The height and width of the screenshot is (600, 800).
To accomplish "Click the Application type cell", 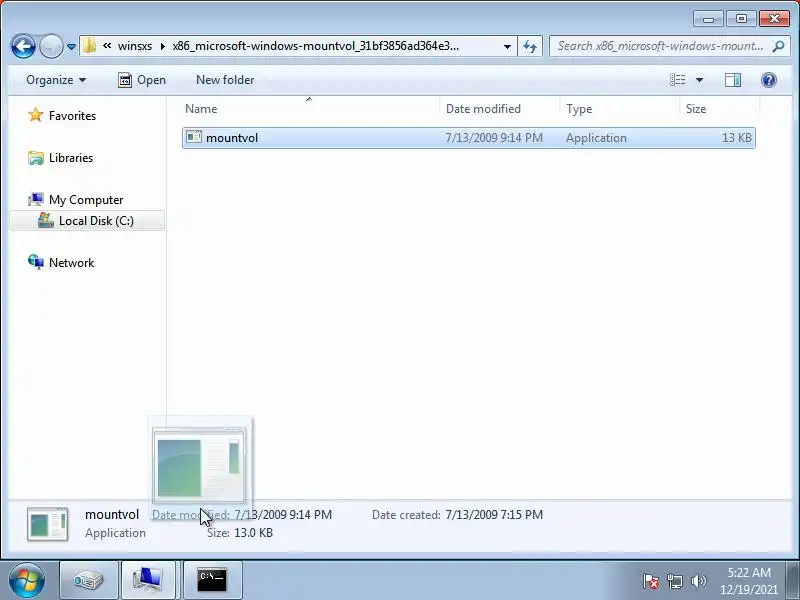I will point(596,138).
